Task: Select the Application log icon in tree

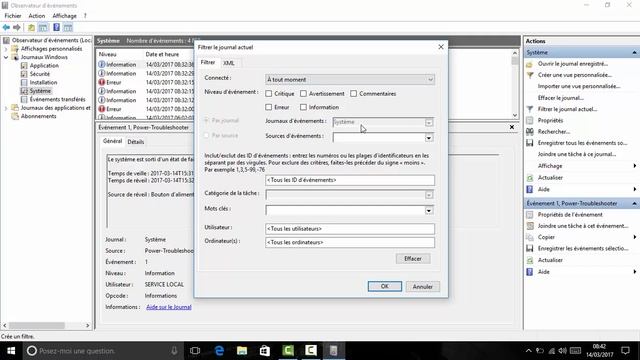Action: [x=24, y=65]
